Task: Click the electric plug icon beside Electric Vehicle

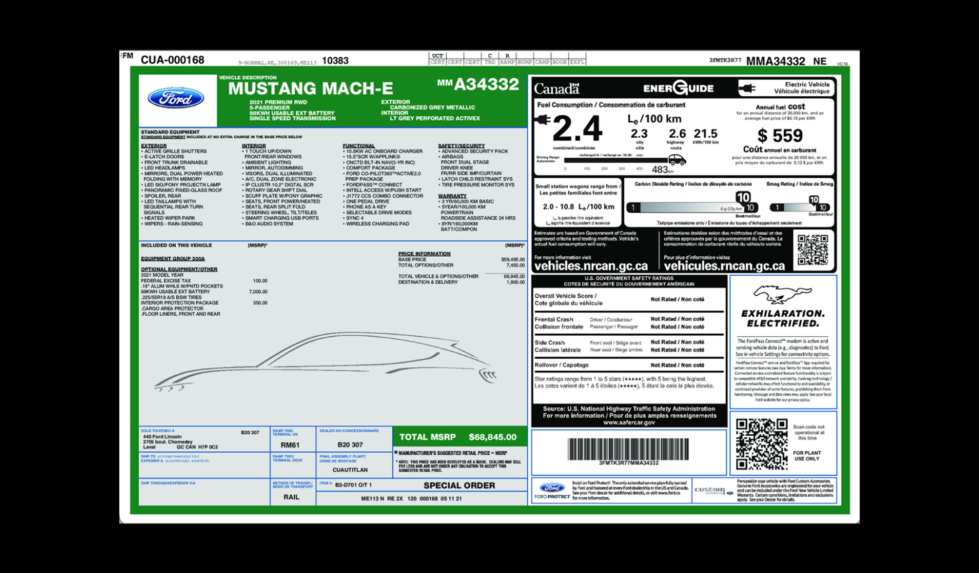Action: pyautogui.click(x=747, y=88)
